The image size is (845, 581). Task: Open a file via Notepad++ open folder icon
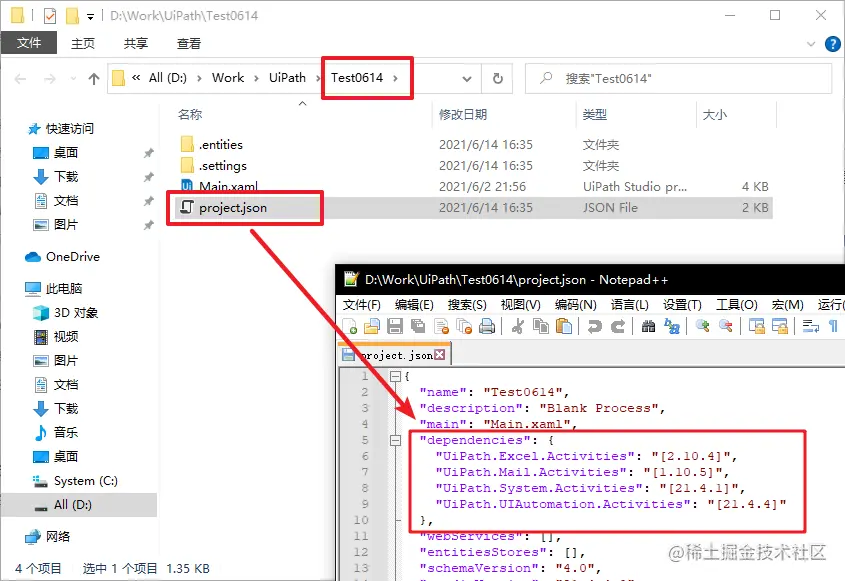pos(371,326)
